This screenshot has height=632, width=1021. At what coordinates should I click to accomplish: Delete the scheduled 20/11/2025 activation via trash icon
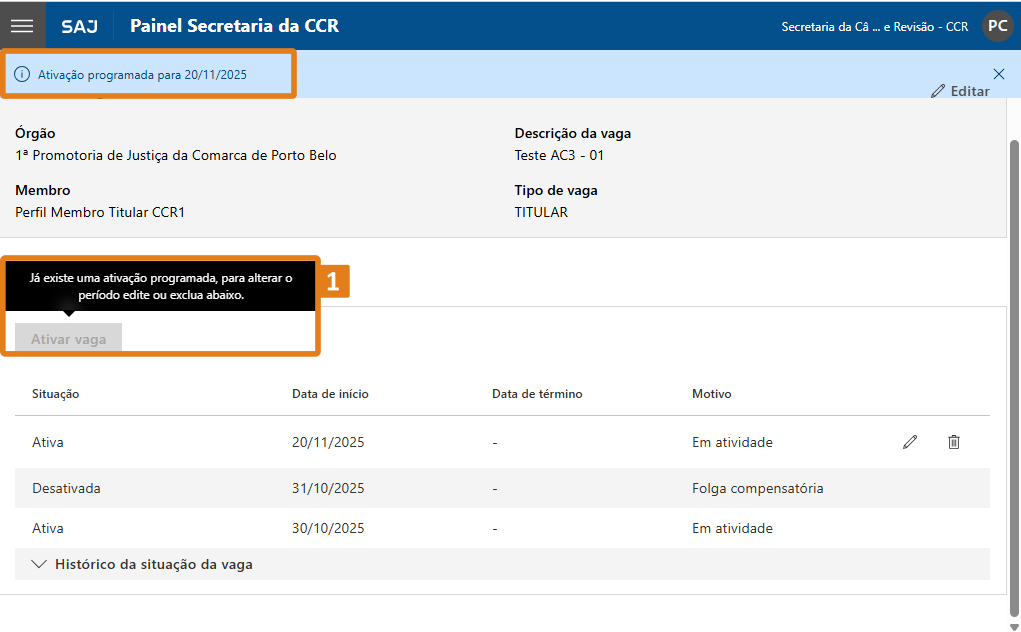(953, 442)
